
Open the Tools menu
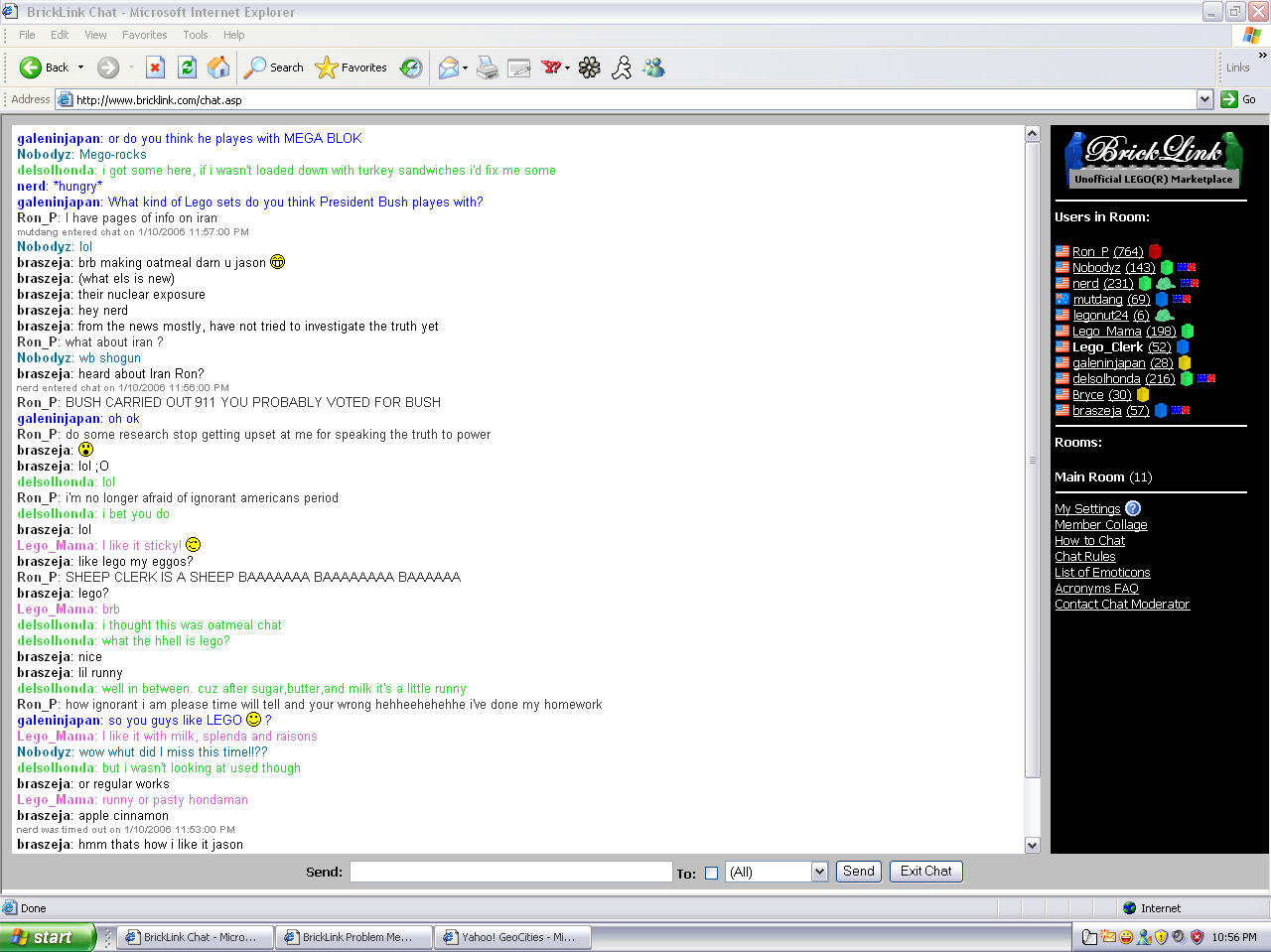click(x=195, y=35)
